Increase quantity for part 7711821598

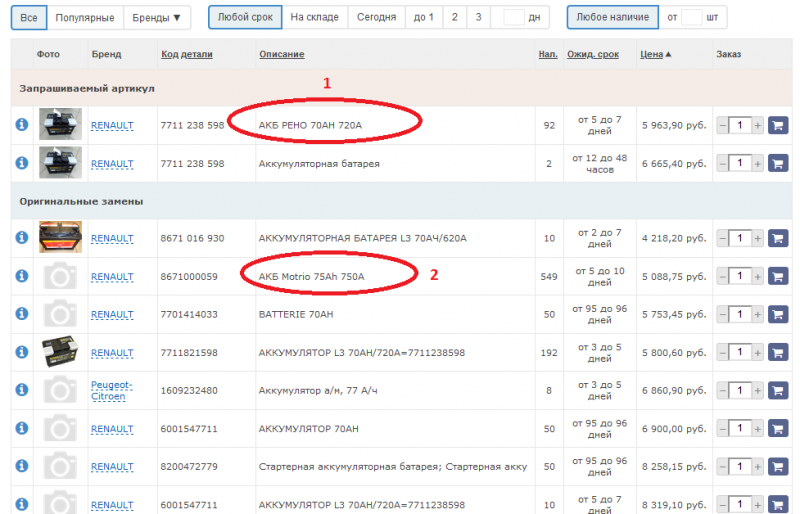[x=758, y=352]
